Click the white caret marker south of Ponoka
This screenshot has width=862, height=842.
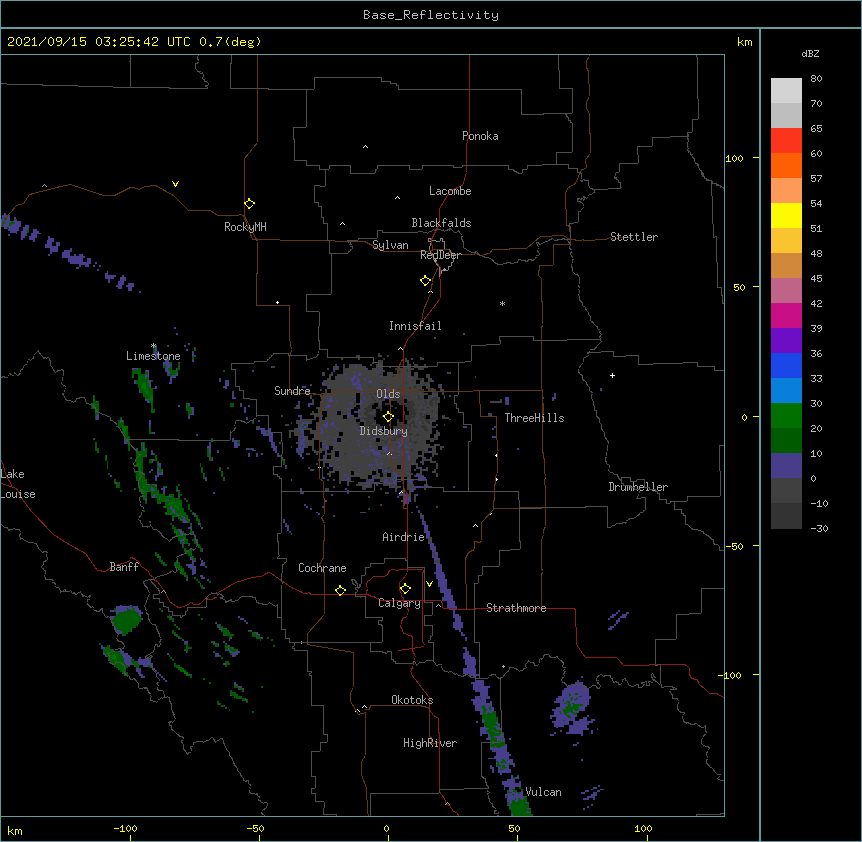365,147
